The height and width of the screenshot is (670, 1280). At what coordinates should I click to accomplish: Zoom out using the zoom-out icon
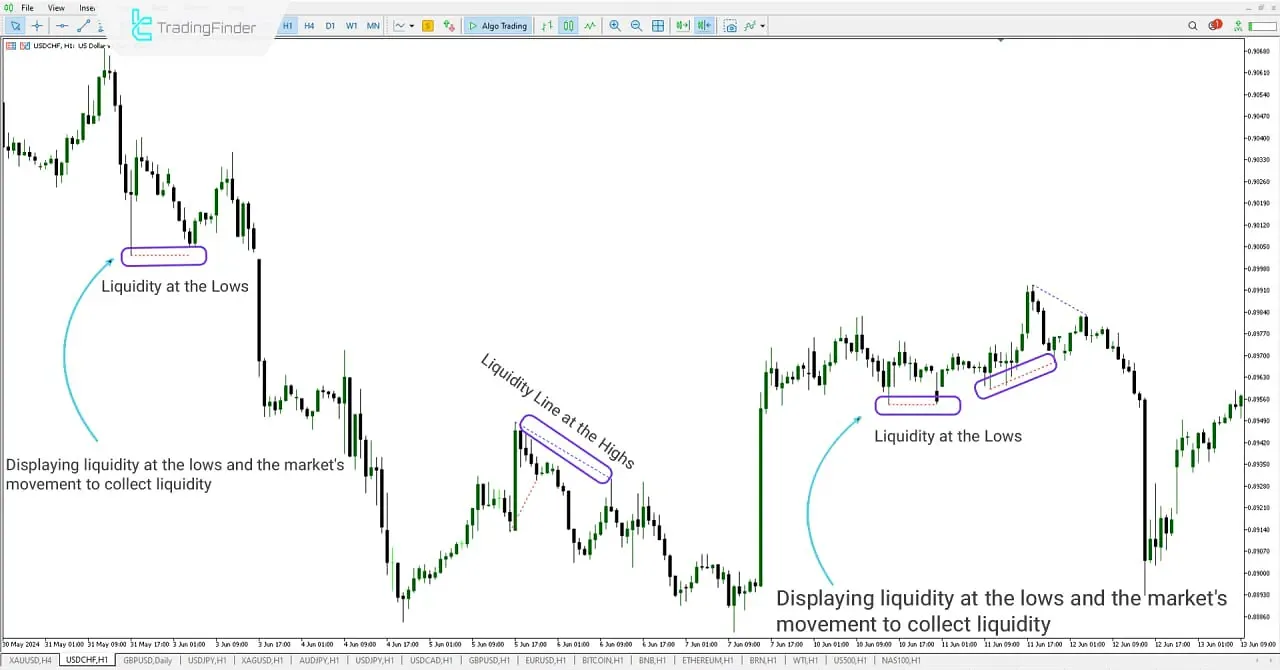point(636,26)
